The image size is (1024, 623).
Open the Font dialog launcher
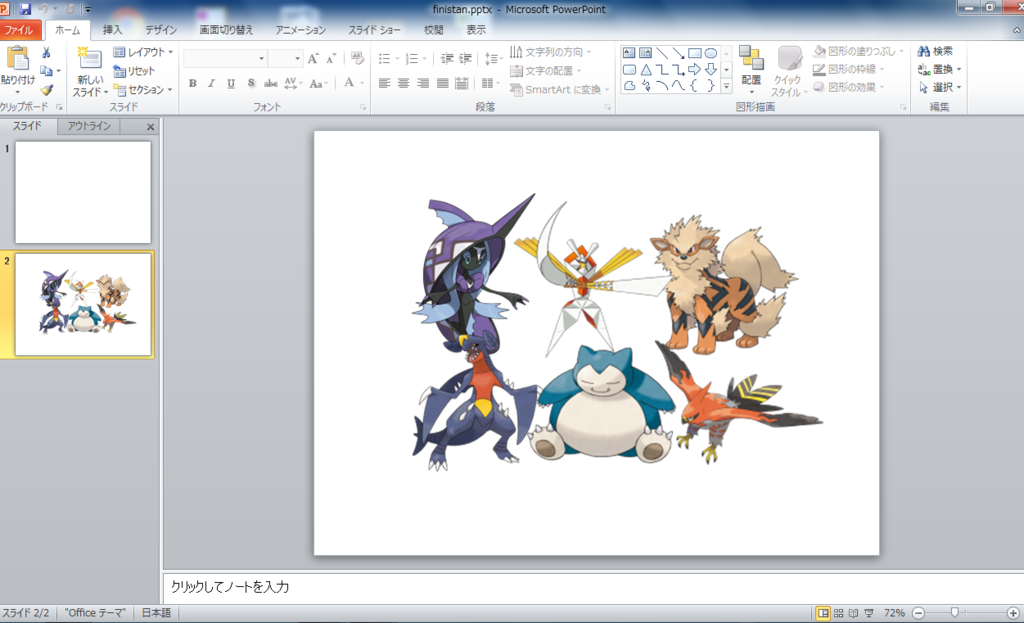(x=362, y=107)
